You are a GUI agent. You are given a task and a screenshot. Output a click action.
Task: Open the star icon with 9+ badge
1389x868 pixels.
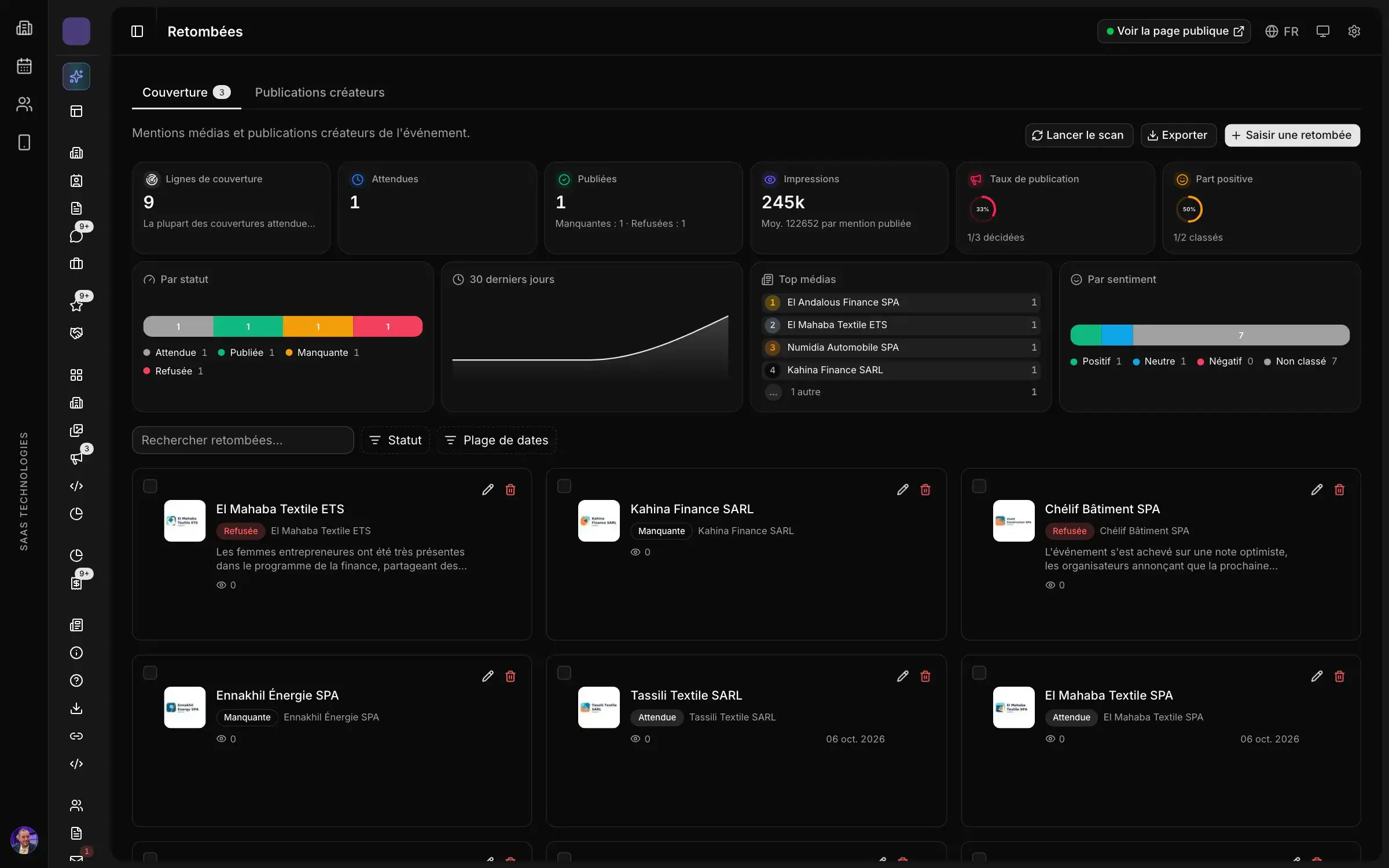pos(76,306)
